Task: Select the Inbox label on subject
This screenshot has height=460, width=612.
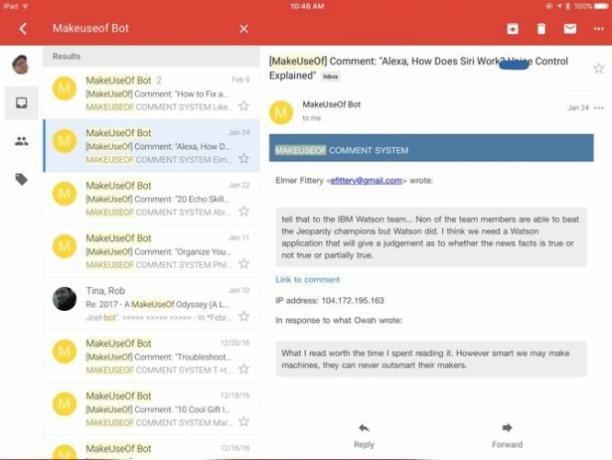Action: click(330, 76)
